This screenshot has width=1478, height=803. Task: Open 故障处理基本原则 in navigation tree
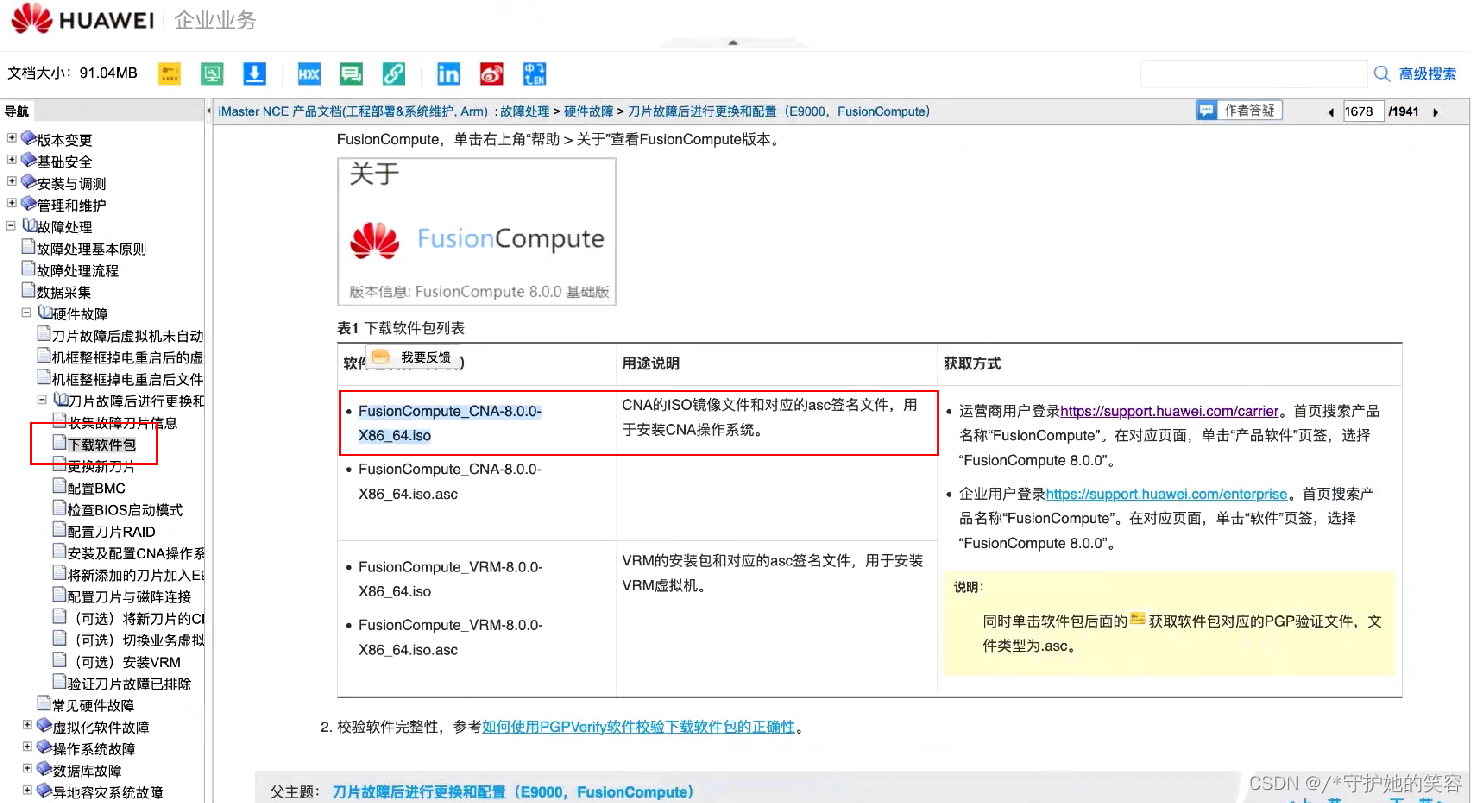(x=91, y=249)
